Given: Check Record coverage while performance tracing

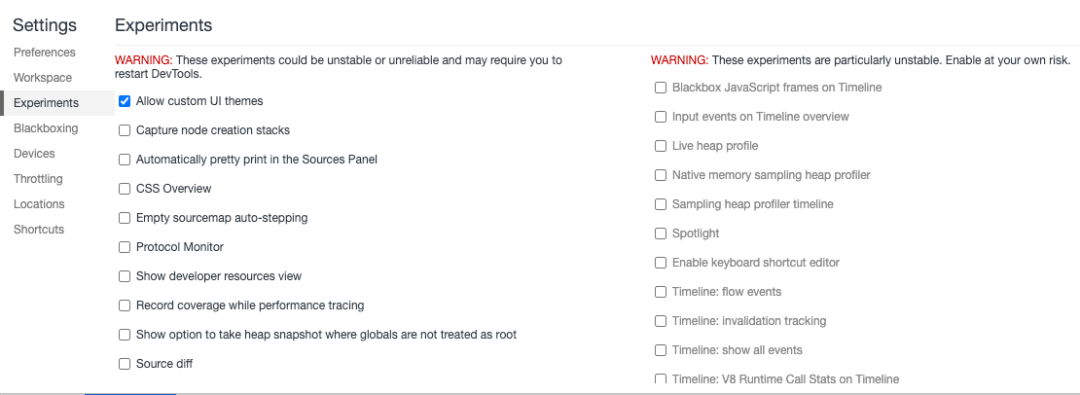Looking at the screenshot, I should tap(125, 305).
